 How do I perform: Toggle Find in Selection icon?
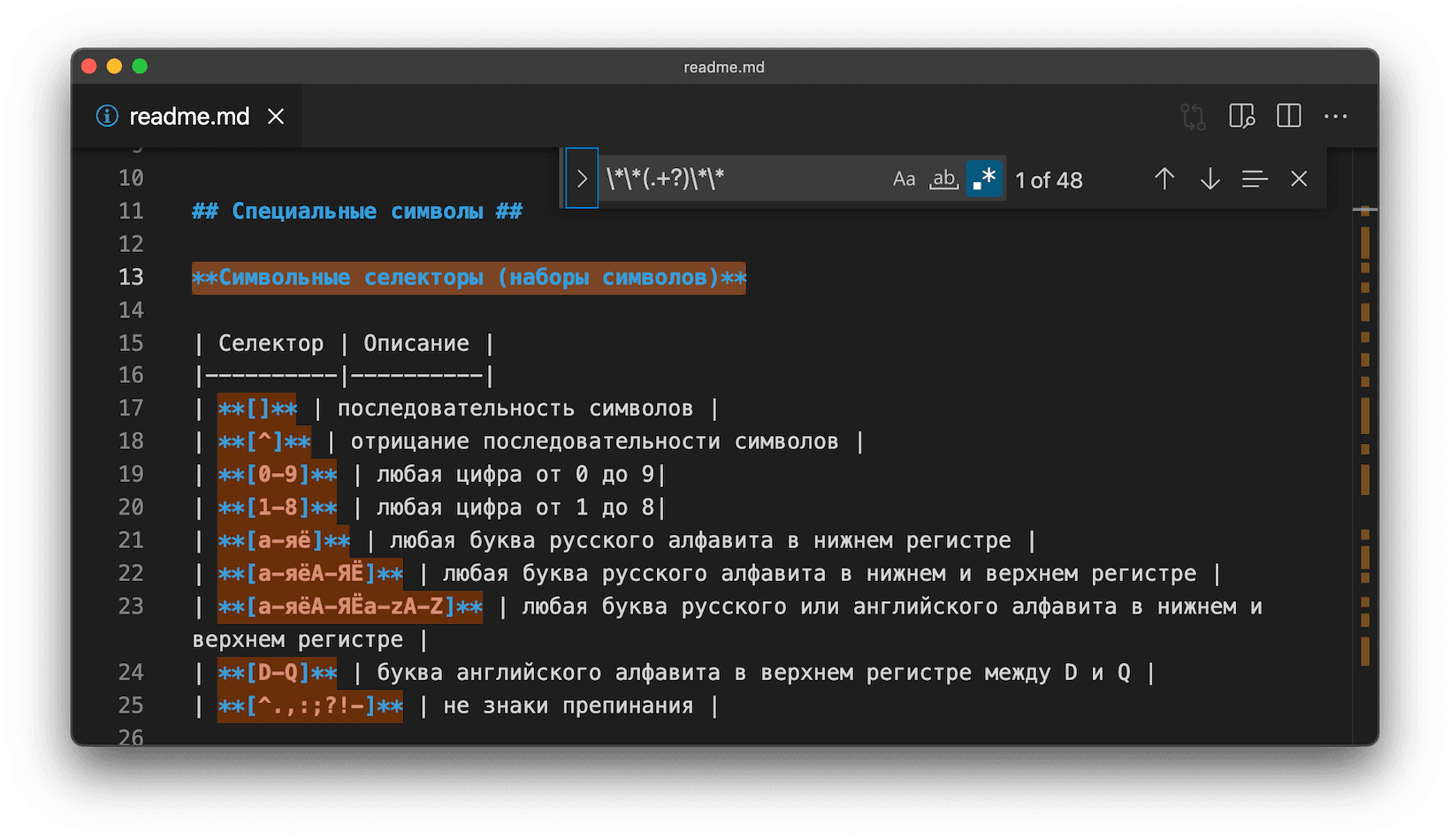[1255, 179]
